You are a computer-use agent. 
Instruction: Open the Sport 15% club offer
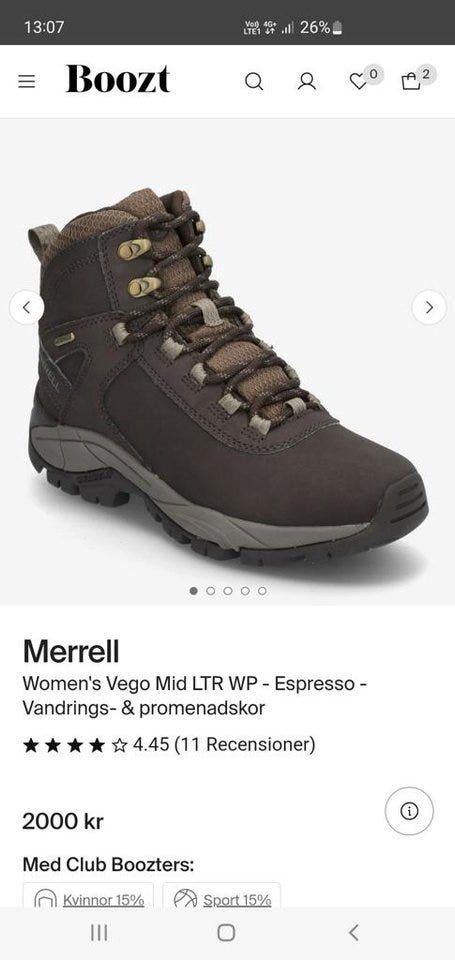[x=222, y=895]
